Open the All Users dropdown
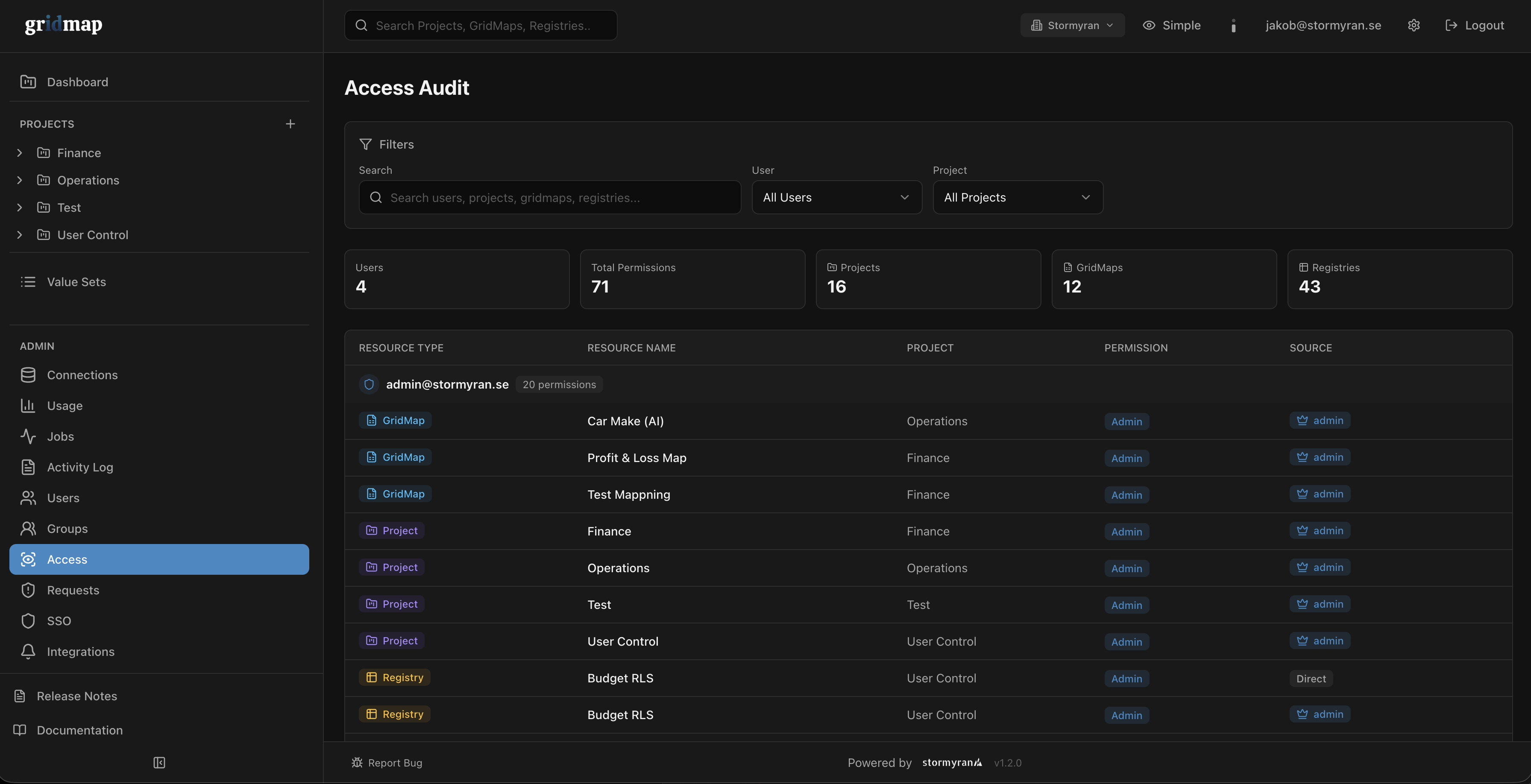The image size is (1531, 784). click(837, 197)
